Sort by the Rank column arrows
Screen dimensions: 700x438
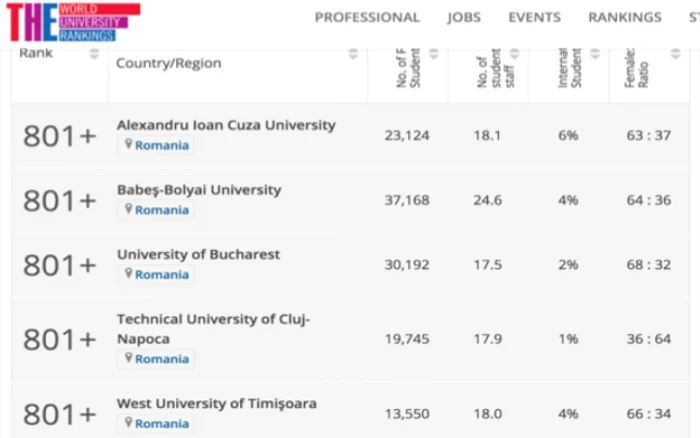tap(94, 54)
